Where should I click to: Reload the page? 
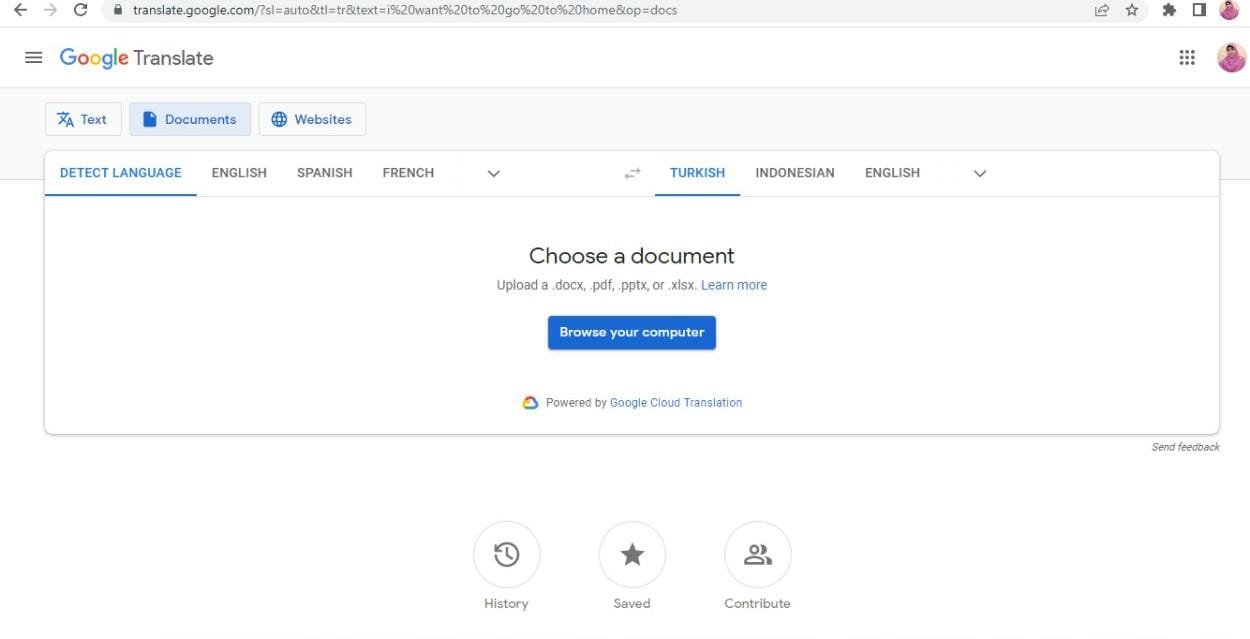click(81, 10)
